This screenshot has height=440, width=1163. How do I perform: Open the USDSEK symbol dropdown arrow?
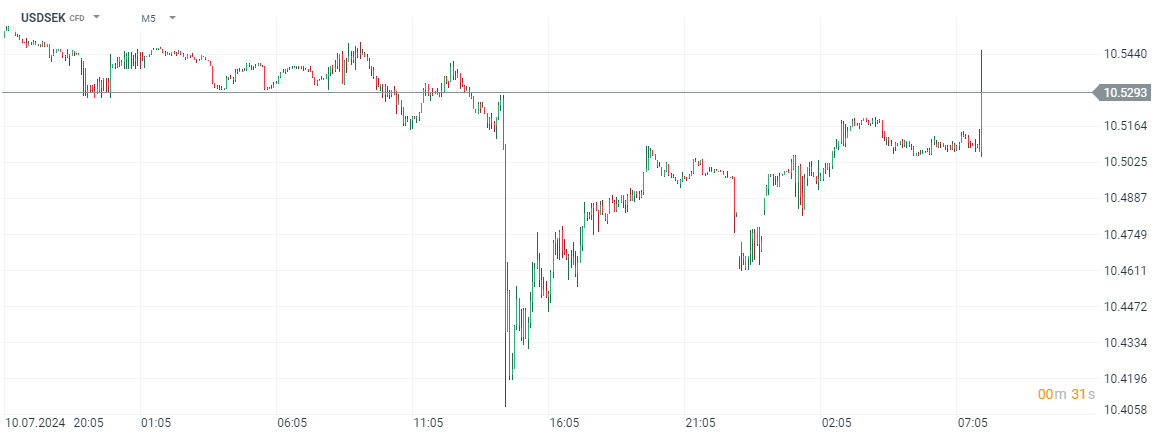pos(97,17)
